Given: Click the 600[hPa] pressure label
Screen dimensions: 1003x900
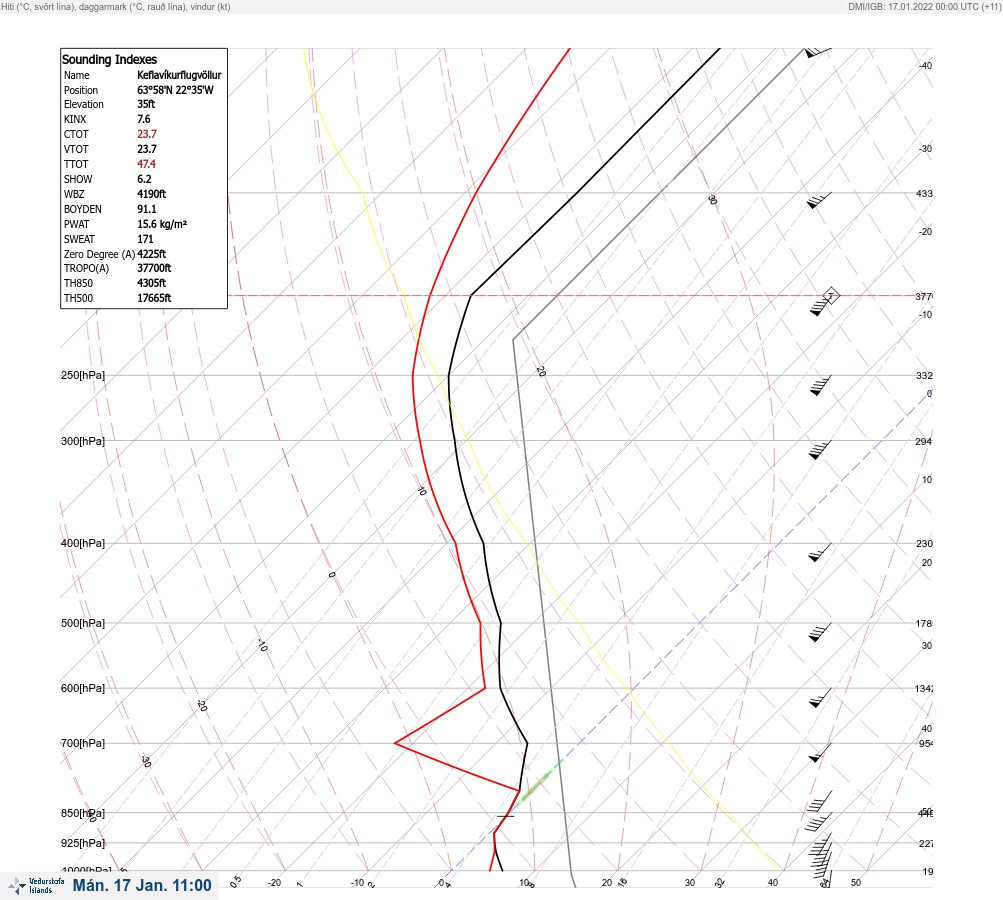Looking at the screenshot, I should click(83, 688).
